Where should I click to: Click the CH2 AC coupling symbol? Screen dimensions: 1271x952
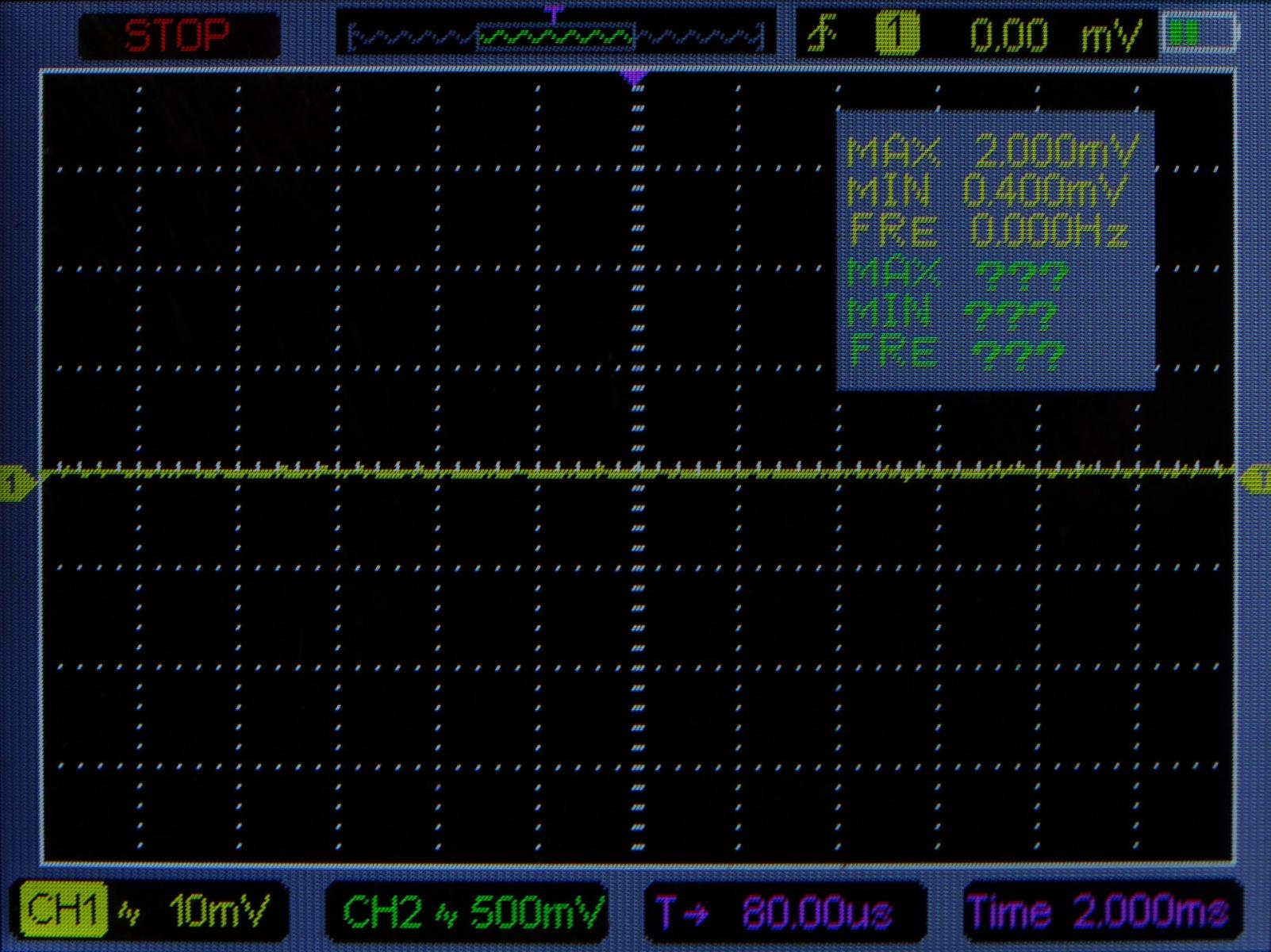(447, 915)
